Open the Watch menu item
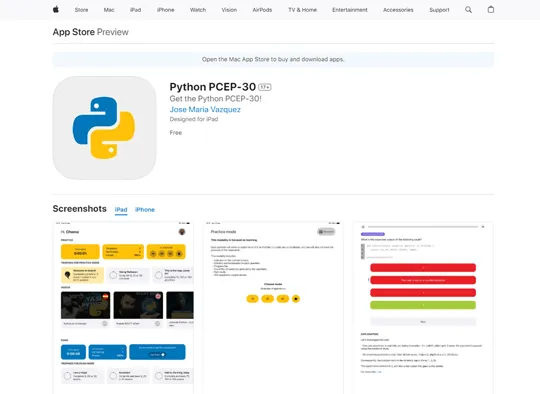The image size is (540, 394). [198, 10]
